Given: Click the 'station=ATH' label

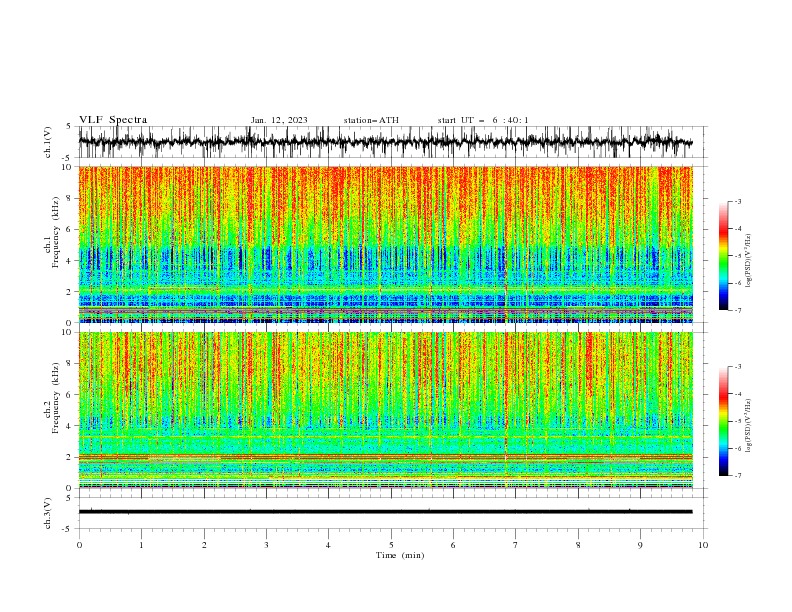Looking at the screenshot, I should tap(371, 120).
